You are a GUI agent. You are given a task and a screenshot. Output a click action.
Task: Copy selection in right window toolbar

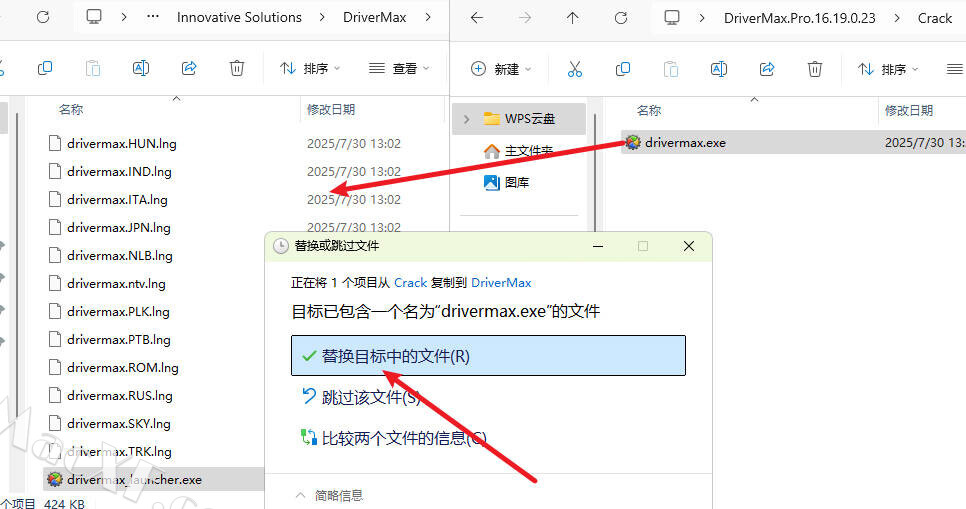pos(623,69)
